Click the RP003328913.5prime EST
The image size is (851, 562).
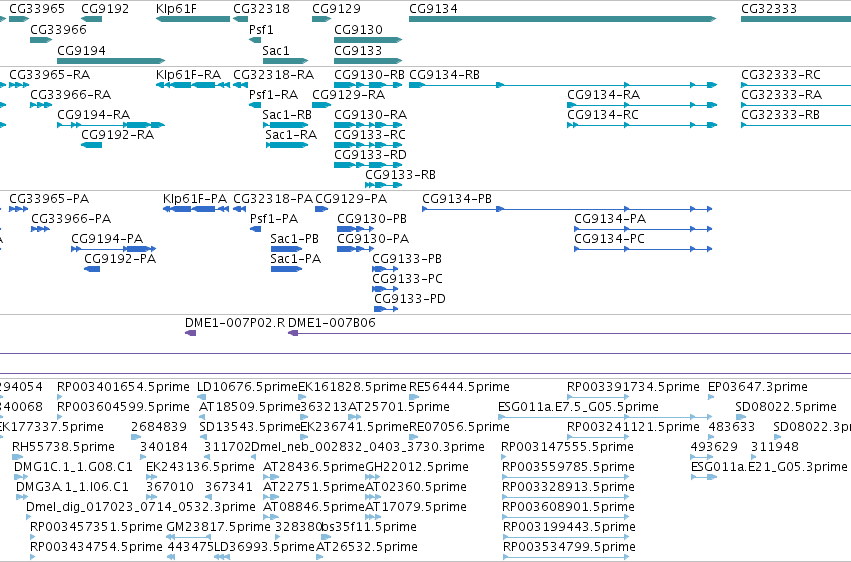coord(565,497)
